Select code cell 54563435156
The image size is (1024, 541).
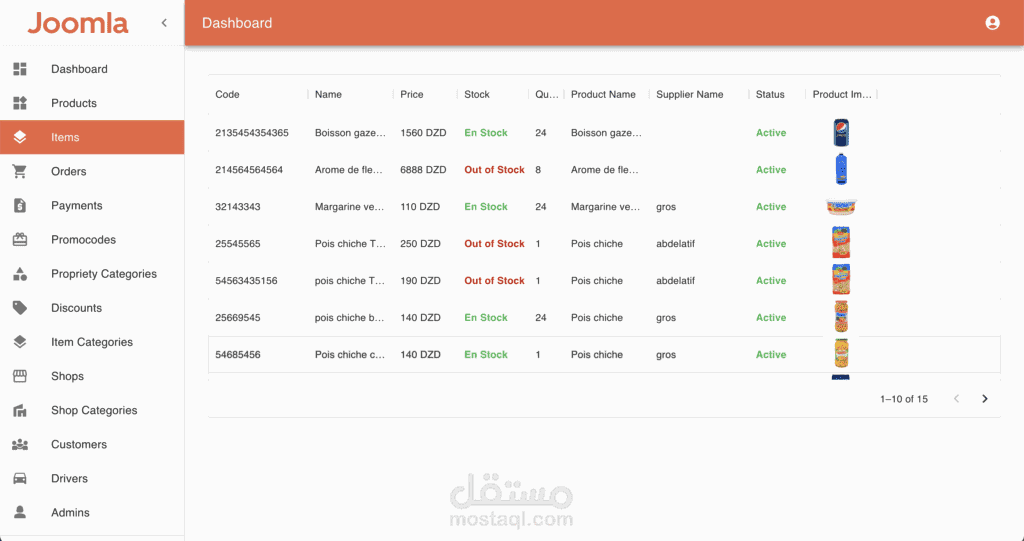click(x=246, y=280)
